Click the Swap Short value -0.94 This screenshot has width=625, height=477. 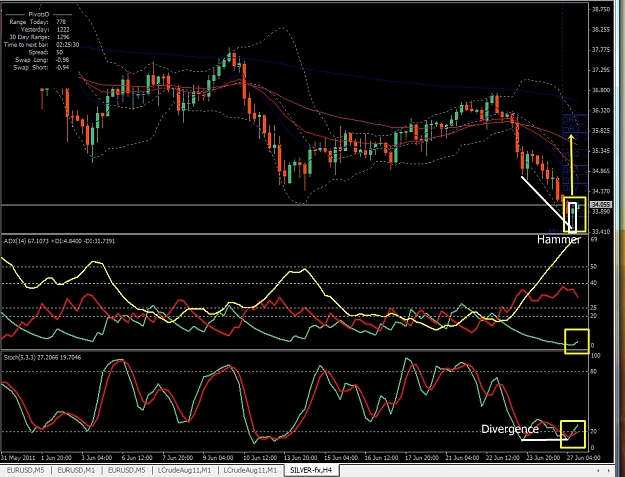[63, 67]
